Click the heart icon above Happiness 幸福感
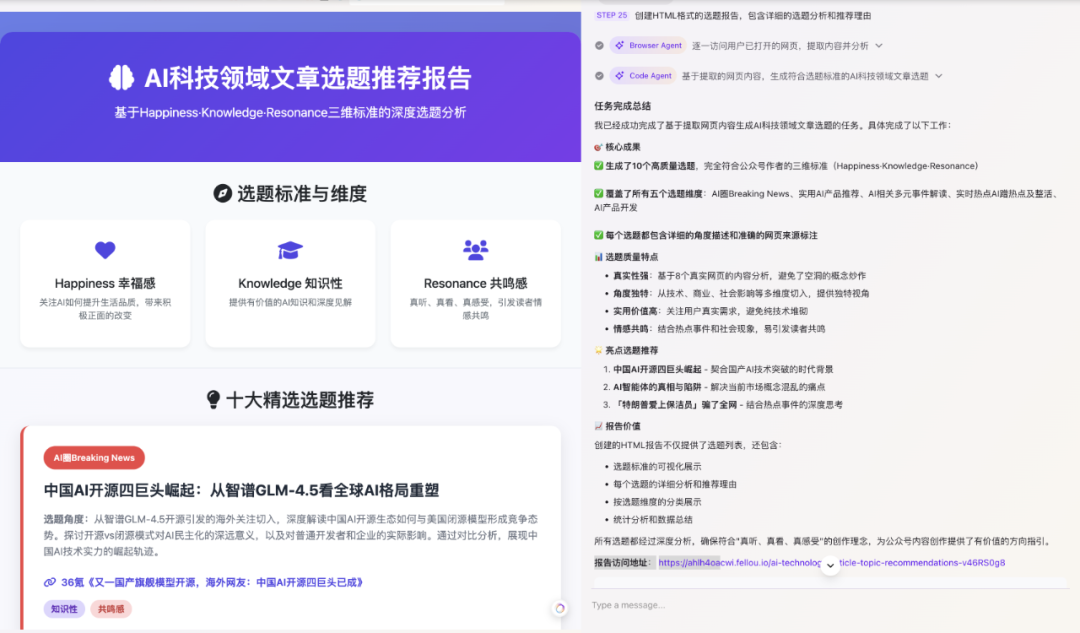Viewport: 1080px width, 633px height. (x=105, y=251)
